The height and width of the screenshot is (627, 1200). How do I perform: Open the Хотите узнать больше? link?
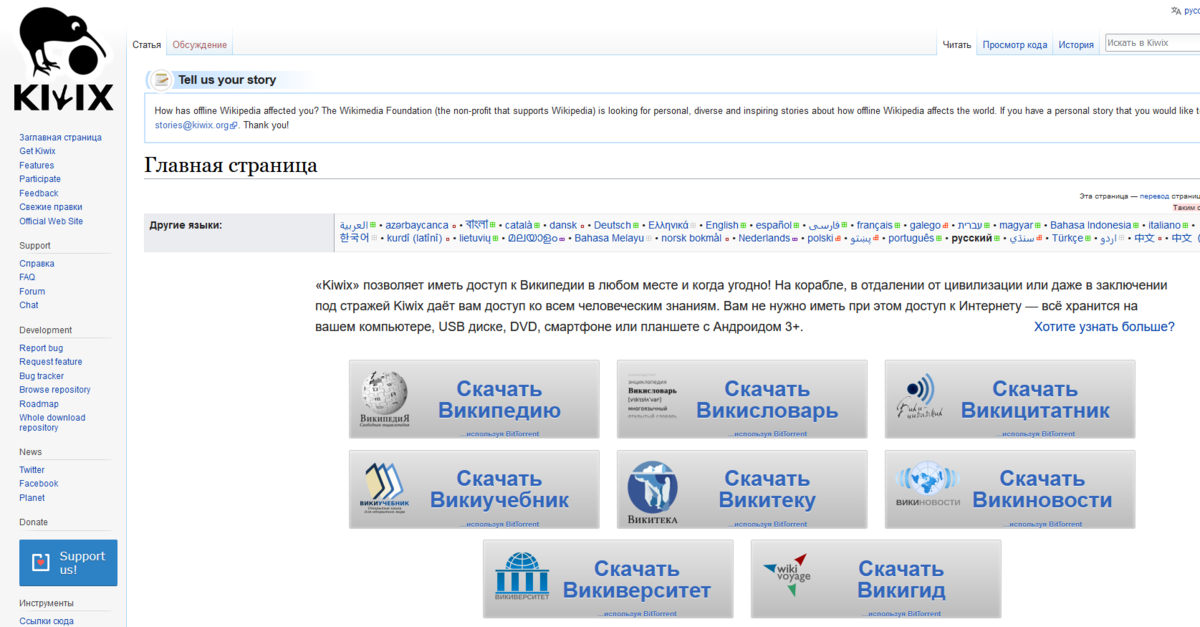[x=1104, y=327]
